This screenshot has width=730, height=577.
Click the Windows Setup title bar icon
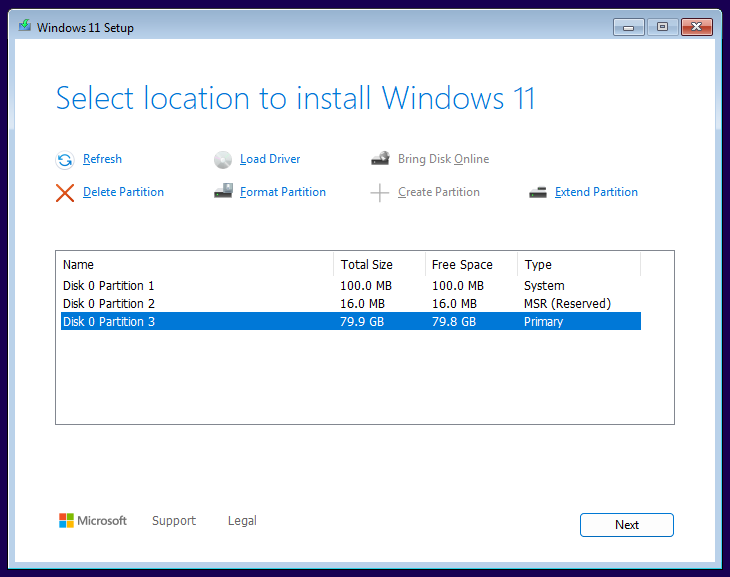[25, 25]
